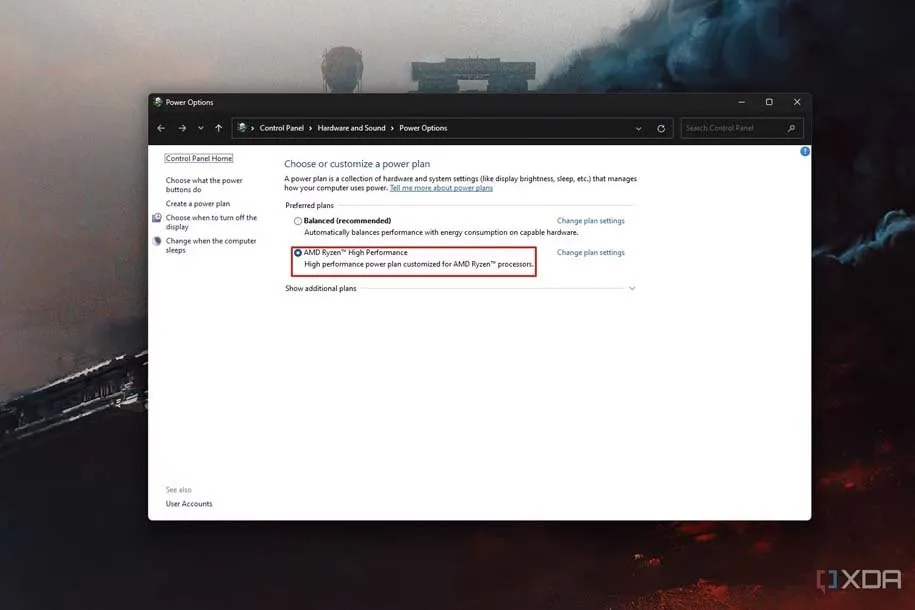Open the recent locations dropdown arrow
Image resolution: width=915 pixels, height=610 pixels.
[200, 128]
